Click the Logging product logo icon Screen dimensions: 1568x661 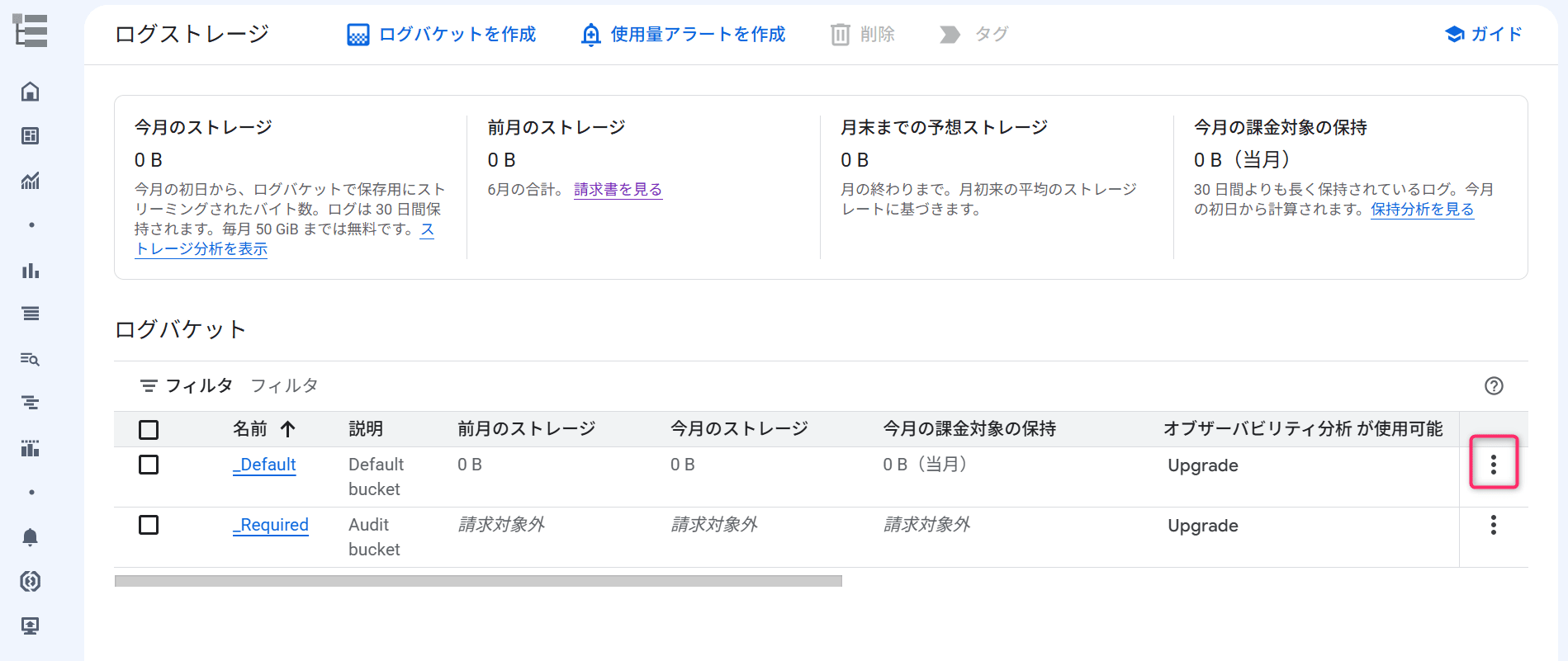[31, 31]
